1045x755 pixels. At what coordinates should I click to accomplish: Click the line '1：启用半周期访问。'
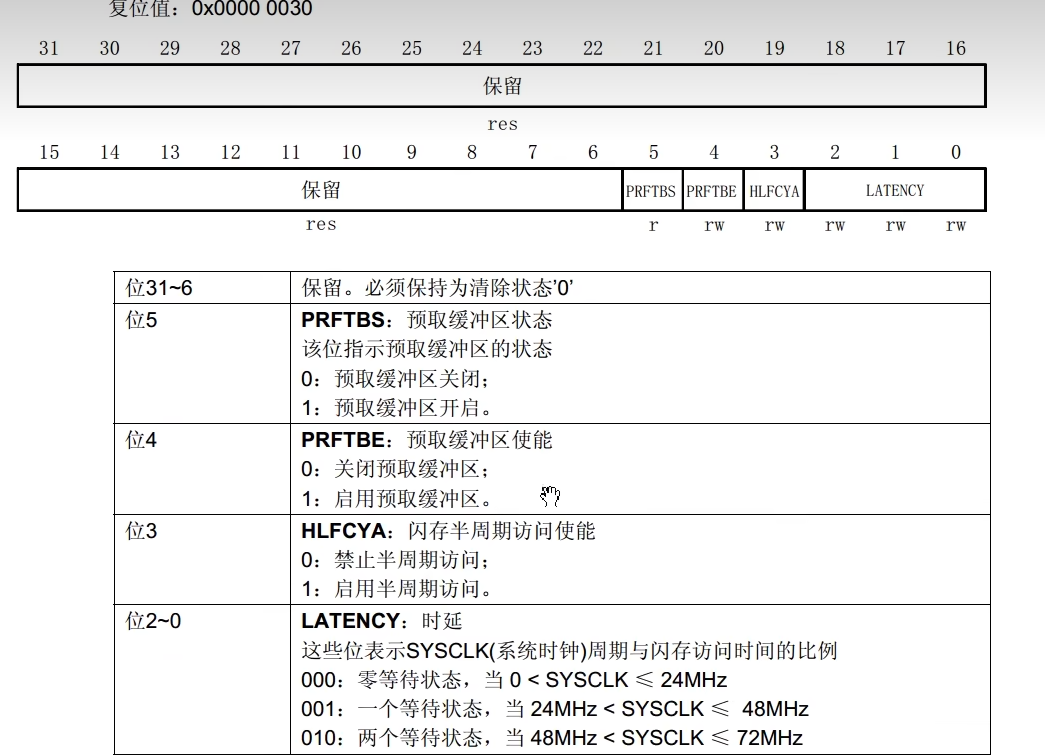click(x=396, y=589)
